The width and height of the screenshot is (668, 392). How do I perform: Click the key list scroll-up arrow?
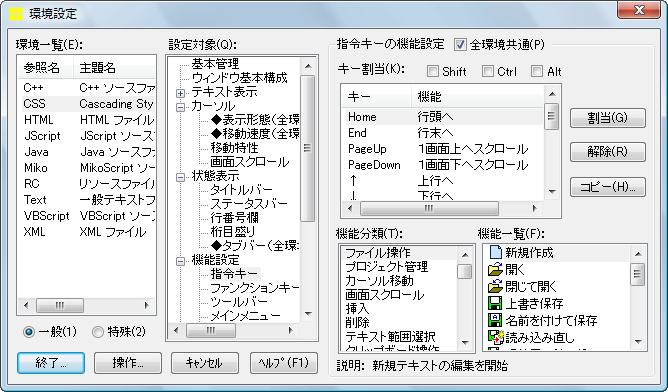click(x=552, y=94)
